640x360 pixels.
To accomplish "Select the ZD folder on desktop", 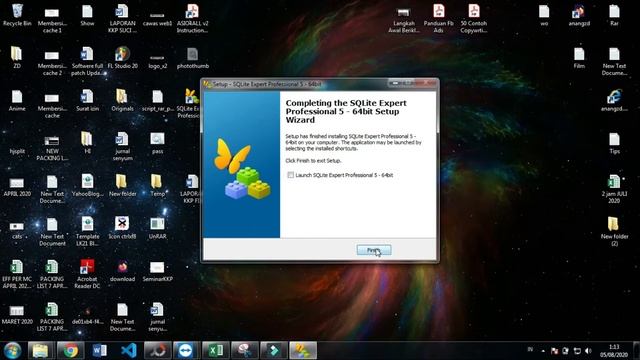I will coord(17,58).
